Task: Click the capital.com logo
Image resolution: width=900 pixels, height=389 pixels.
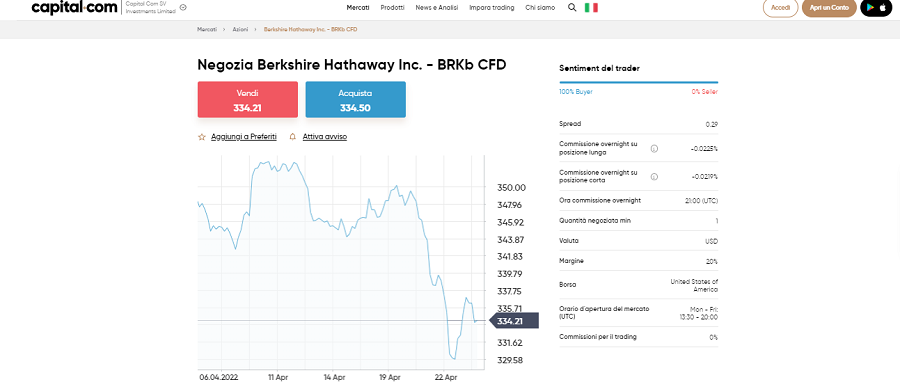Action: pos(75,7)
